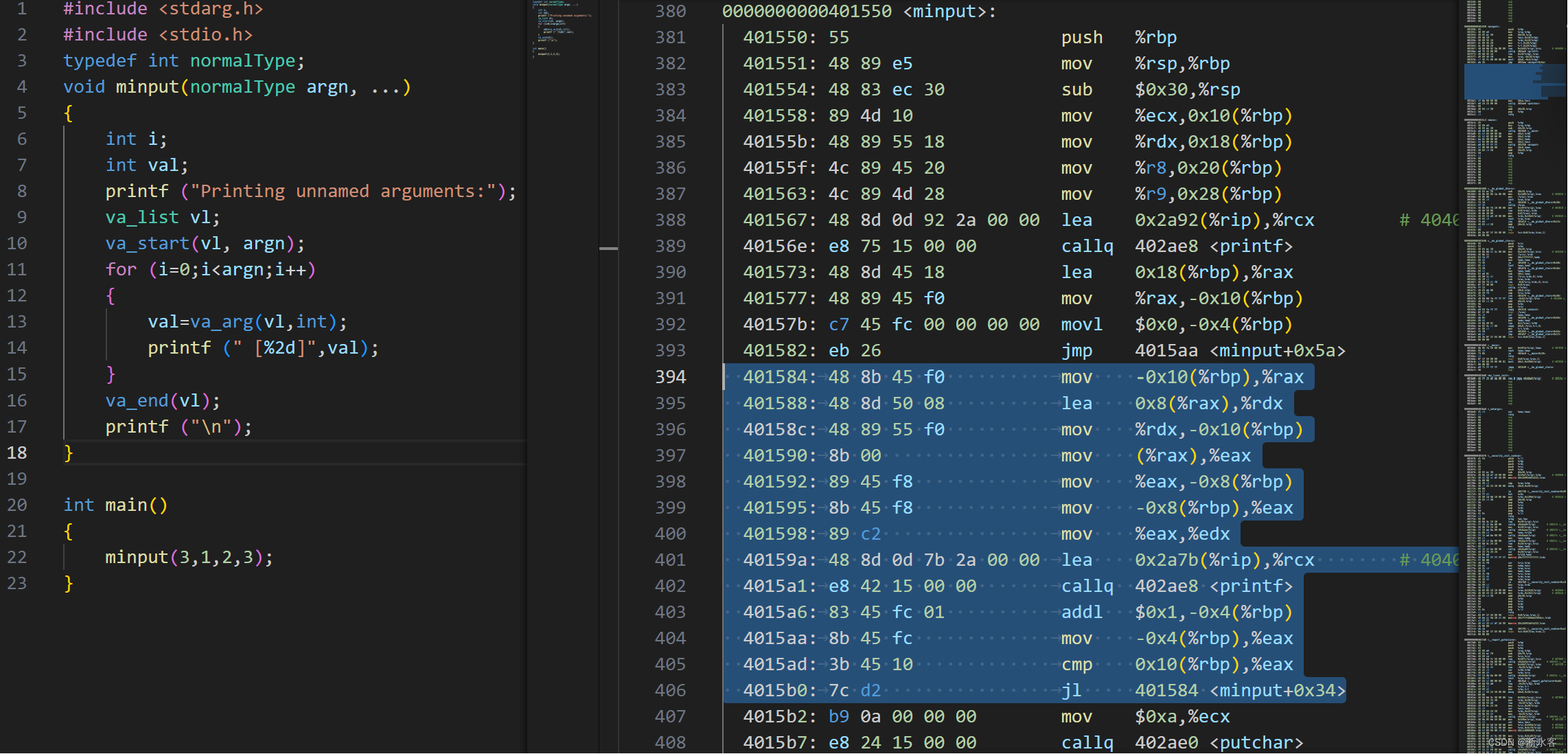Click the 'mov -0x8(%rbp),%eax' instruction line
This screenshot has width=1568, height=754.
click(x=1017, y=507)
